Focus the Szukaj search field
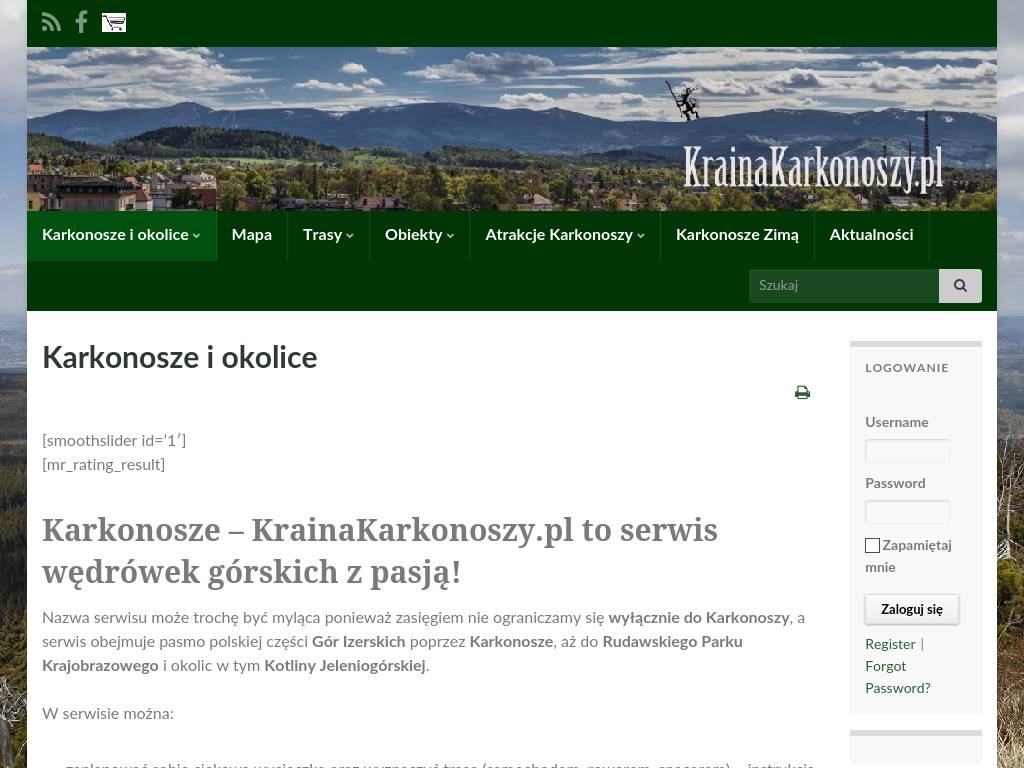 [x=844, y=285]
